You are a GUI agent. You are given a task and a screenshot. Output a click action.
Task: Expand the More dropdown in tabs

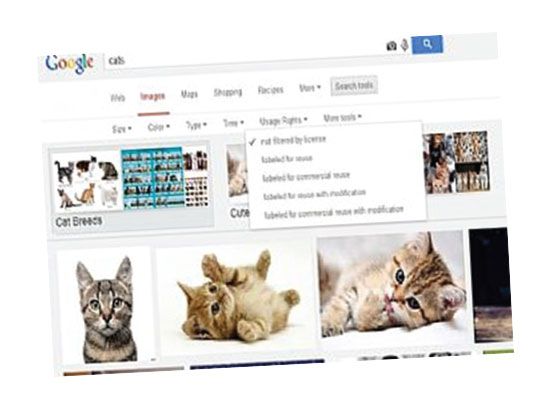tap(310, 88)
